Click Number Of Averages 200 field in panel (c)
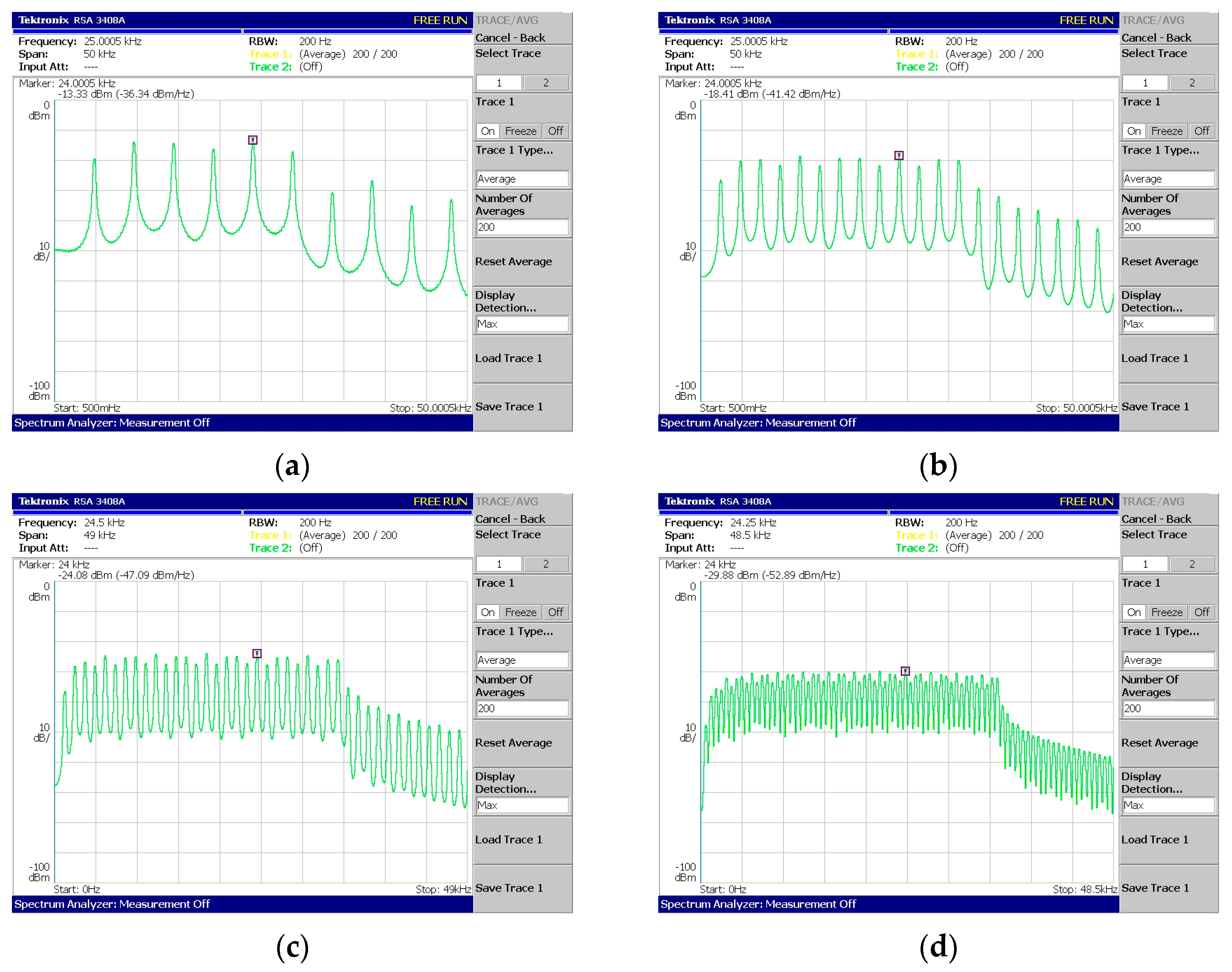 point(522,709)
